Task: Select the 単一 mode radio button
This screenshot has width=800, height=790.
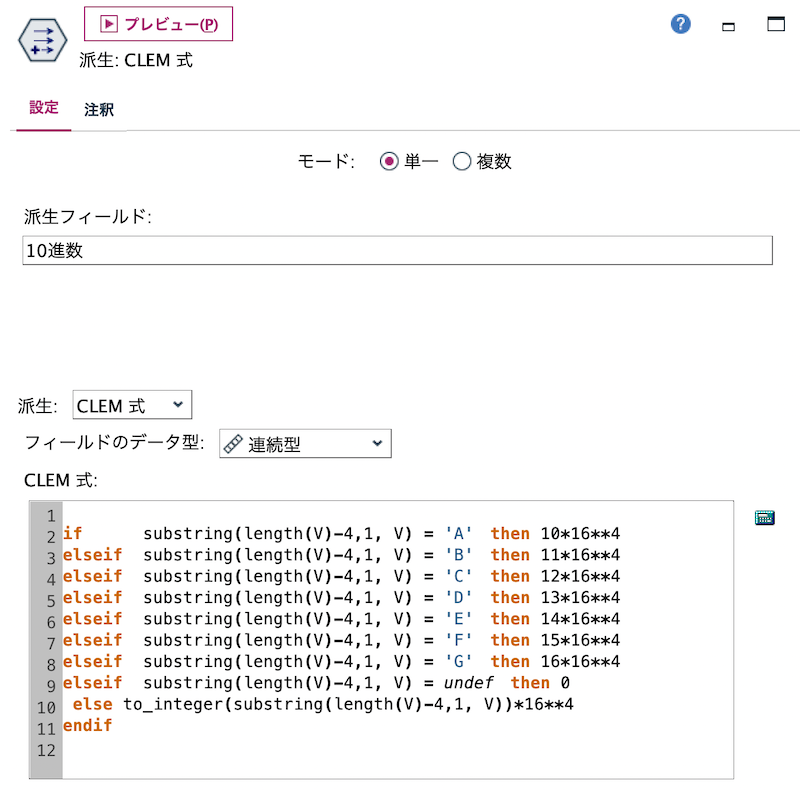Action: pyautogui.click(x=389, y=161)
